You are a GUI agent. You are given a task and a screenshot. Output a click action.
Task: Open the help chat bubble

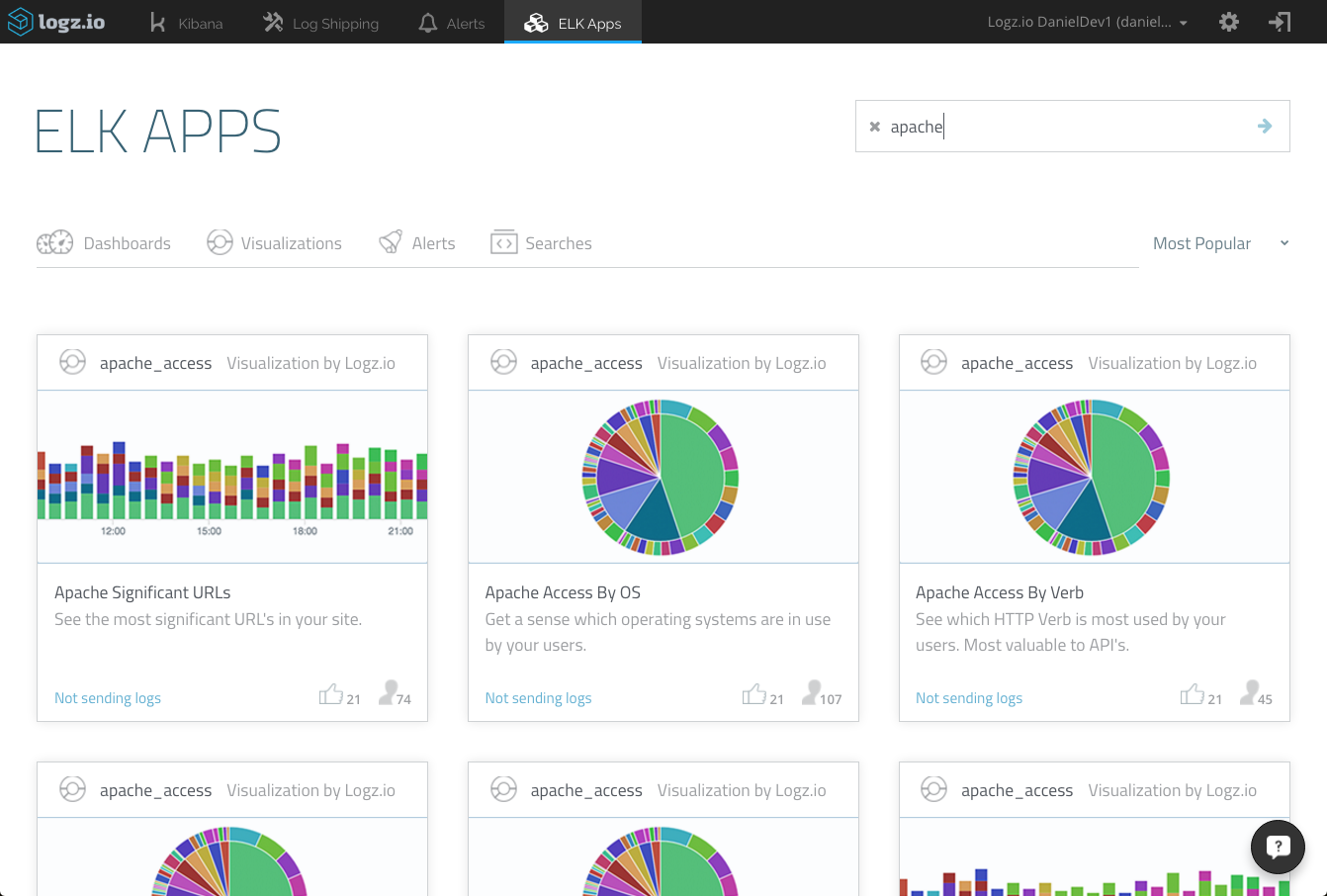pos(1278,847)
